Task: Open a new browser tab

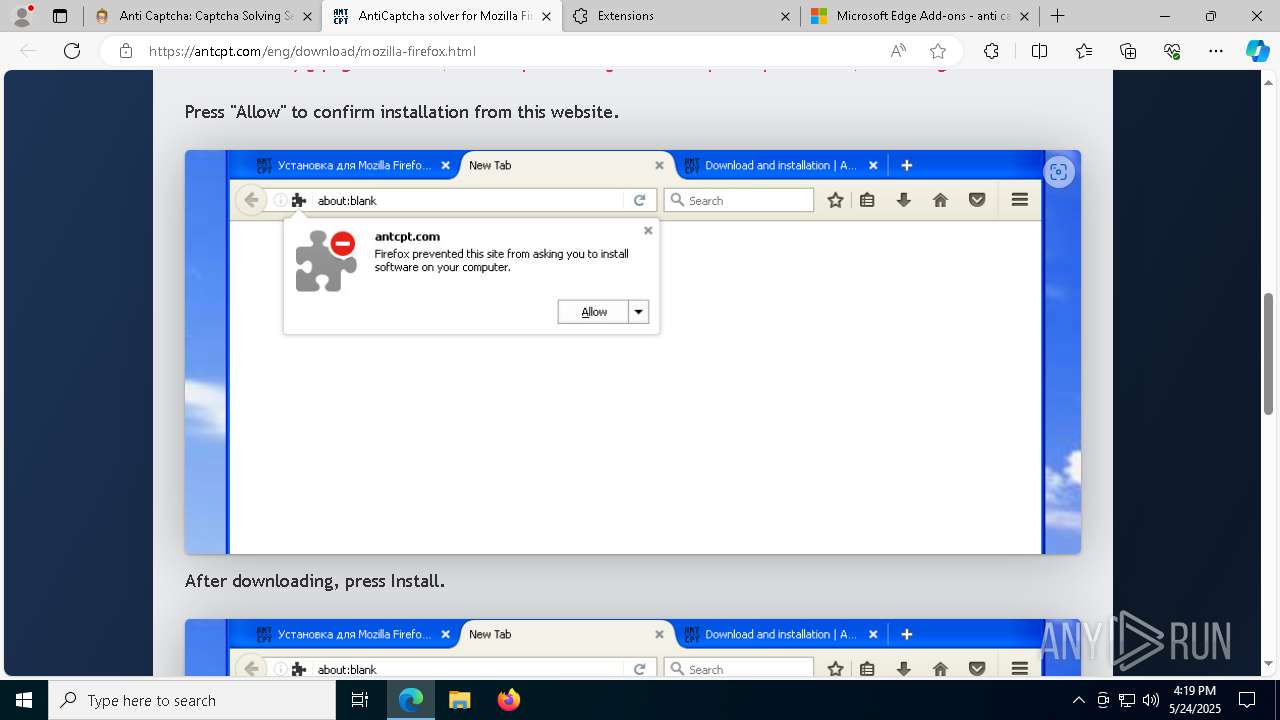Action: [1057, 16]
